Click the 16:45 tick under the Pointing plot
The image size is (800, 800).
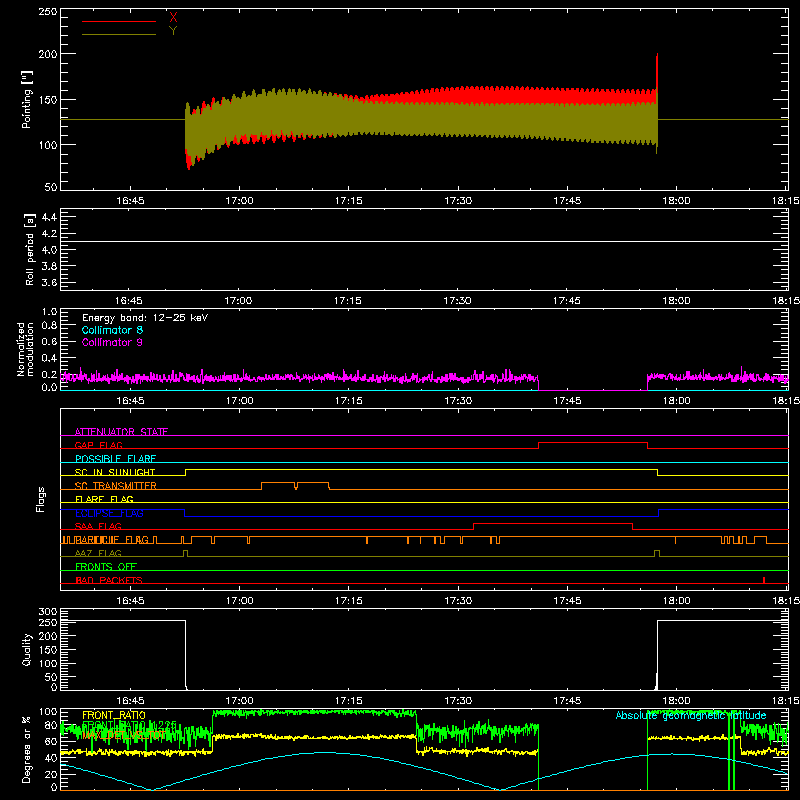point(130,201)
